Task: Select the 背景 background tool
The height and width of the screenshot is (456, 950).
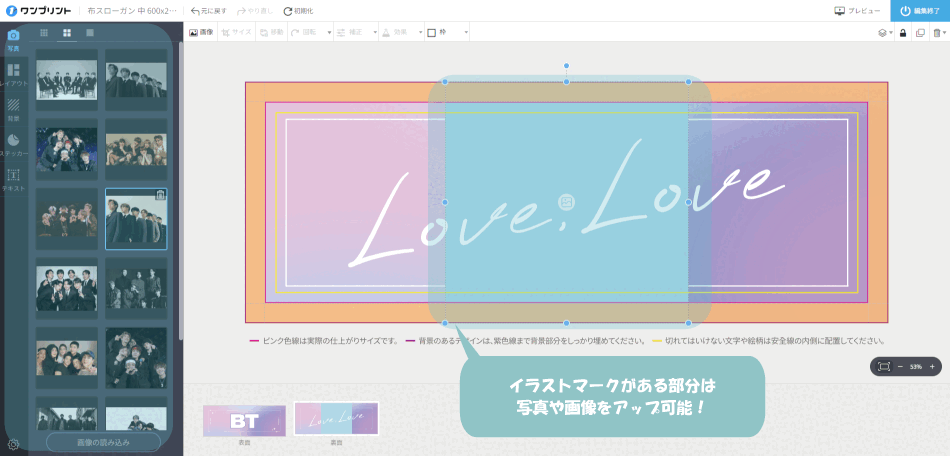Action: click(13, 108)
